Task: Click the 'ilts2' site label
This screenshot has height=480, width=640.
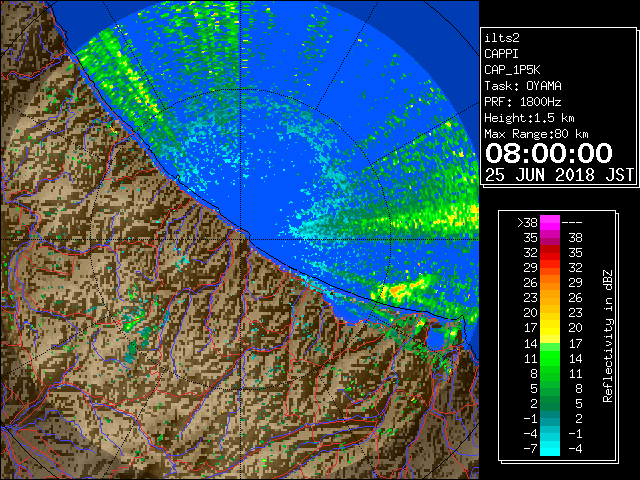Action: pyautogui.click(x=502, y=38)
